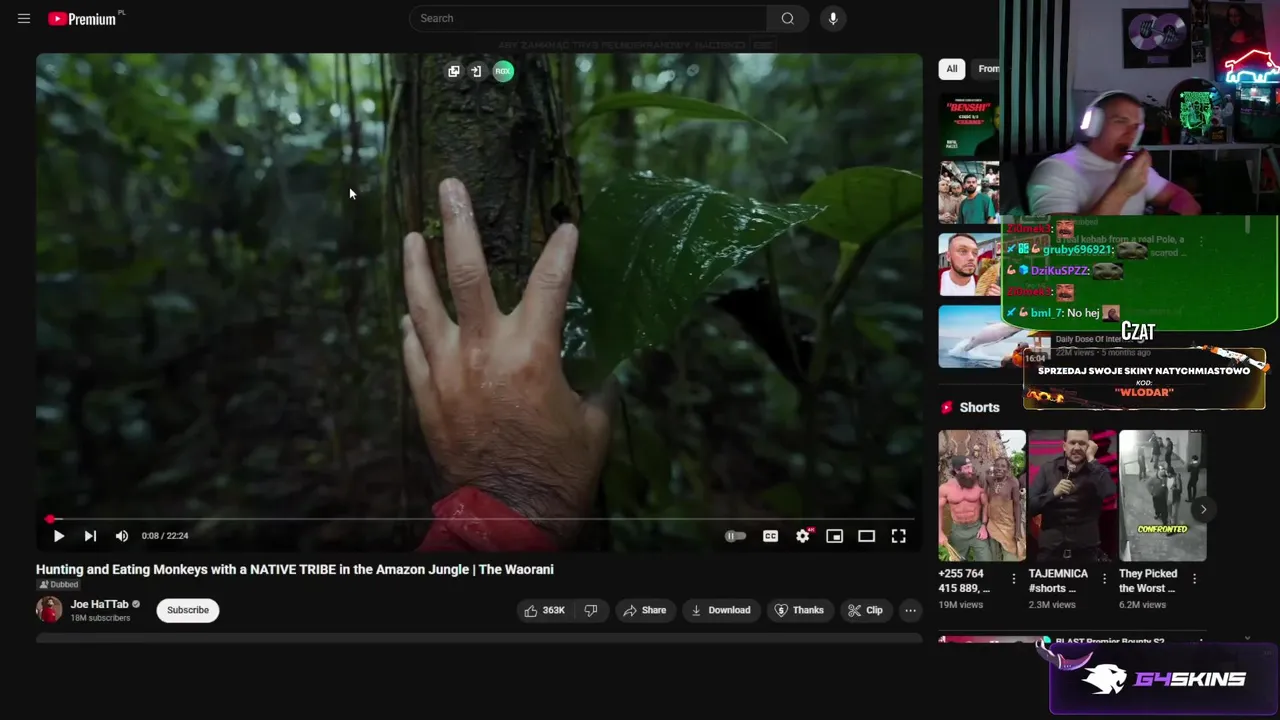Open options for '+255 764' short
Screen dimensions: 1280x720
tap(1014, 579)
